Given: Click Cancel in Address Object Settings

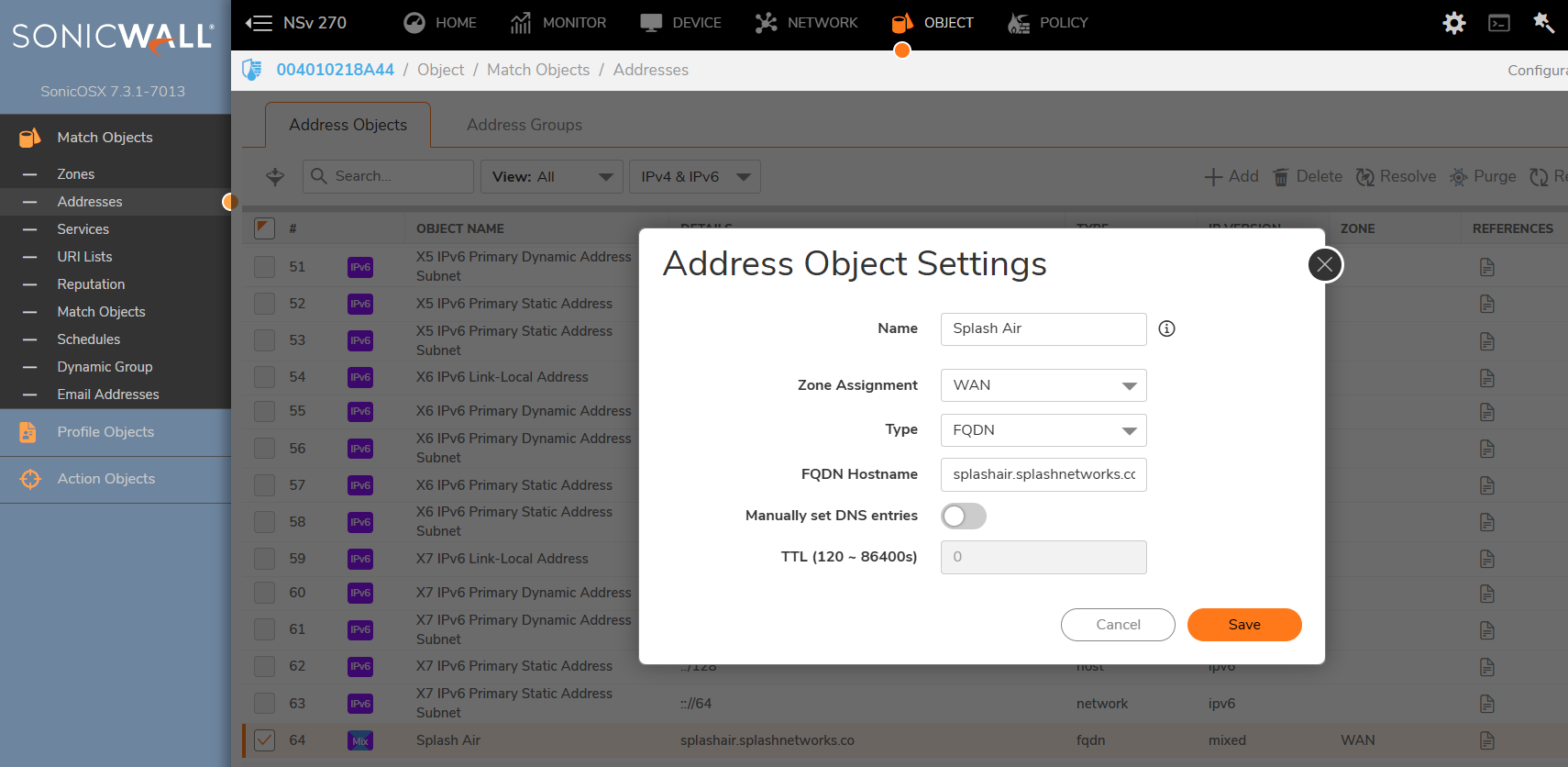Looking at the screenshot, I should tap(1118, 625).
